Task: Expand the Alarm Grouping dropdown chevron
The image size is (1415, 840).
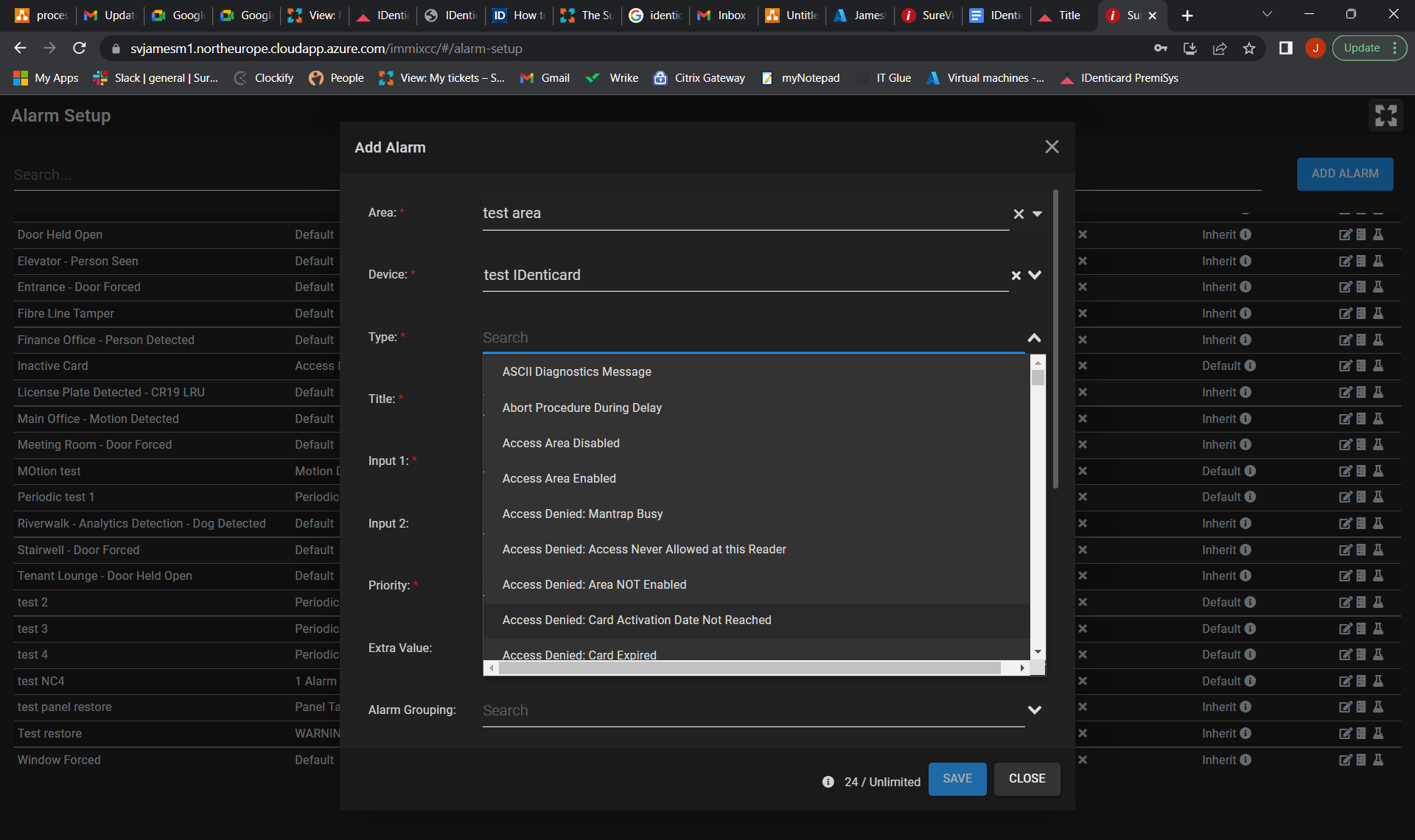Action: pos(1035,710)
